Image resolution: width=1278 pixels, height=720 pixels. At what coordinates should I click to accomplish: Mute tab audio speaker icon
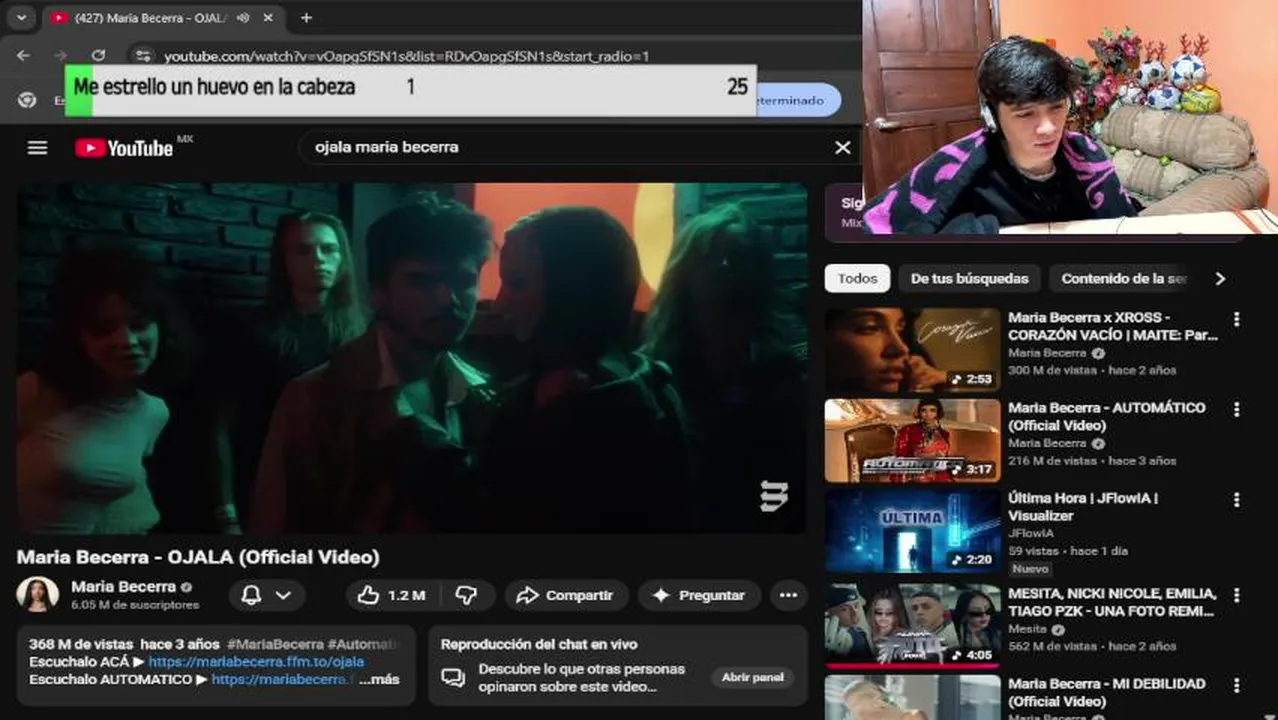coord(245,17)
